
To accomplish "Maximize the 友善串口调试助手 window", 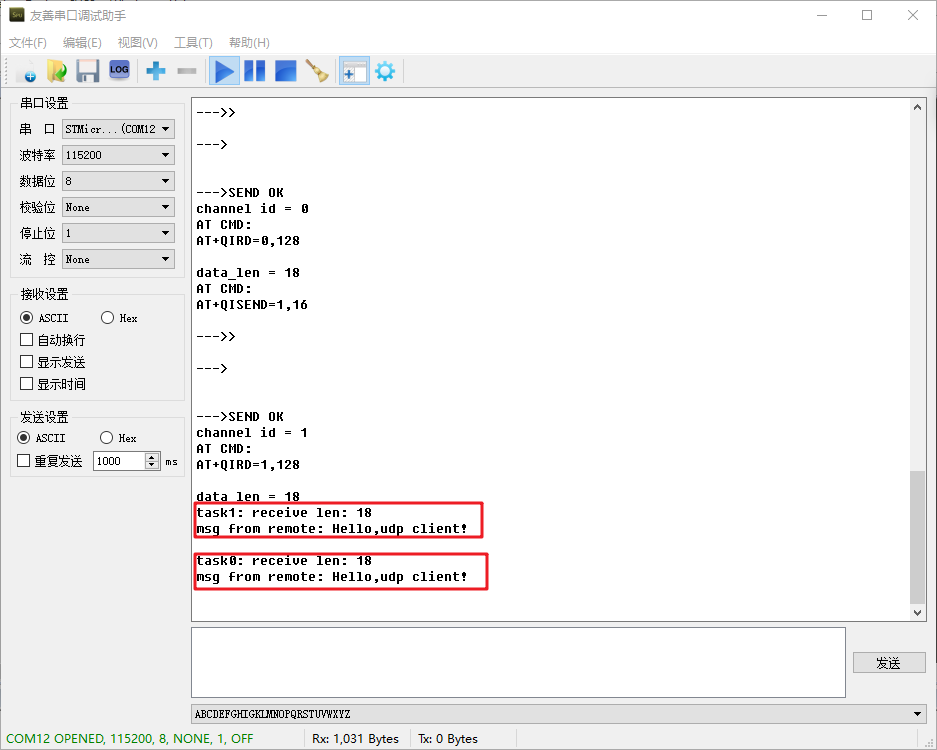I will (867, 16).
